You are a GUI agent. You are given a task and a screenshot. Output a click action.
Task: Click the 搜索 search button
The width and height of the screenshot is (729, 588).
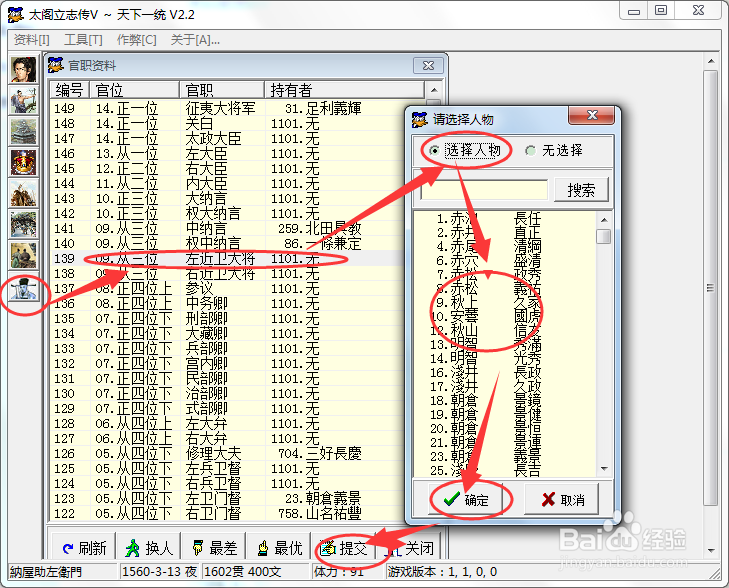(581, 190)
